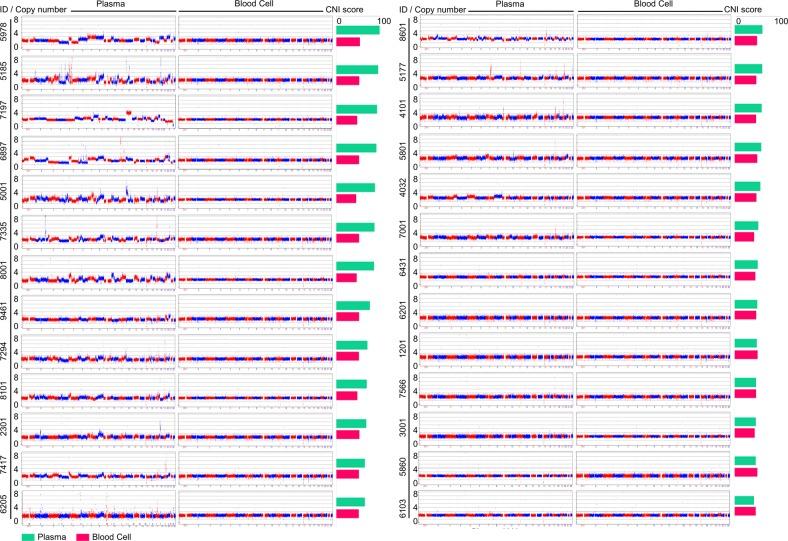
Task: Click the CNI score header above sample 8601
Action: [743, 10]
